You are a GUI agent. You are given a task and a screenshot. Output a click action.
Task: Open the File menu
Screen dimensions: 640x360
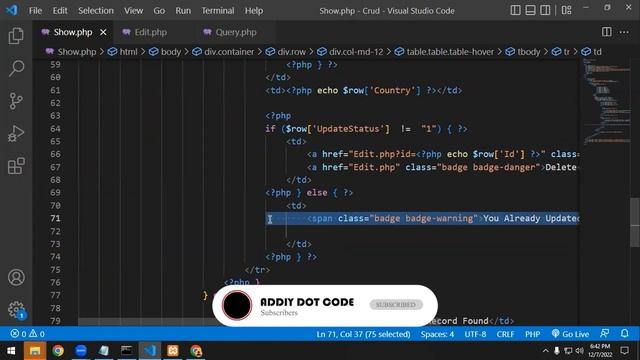tap(35, 11)
